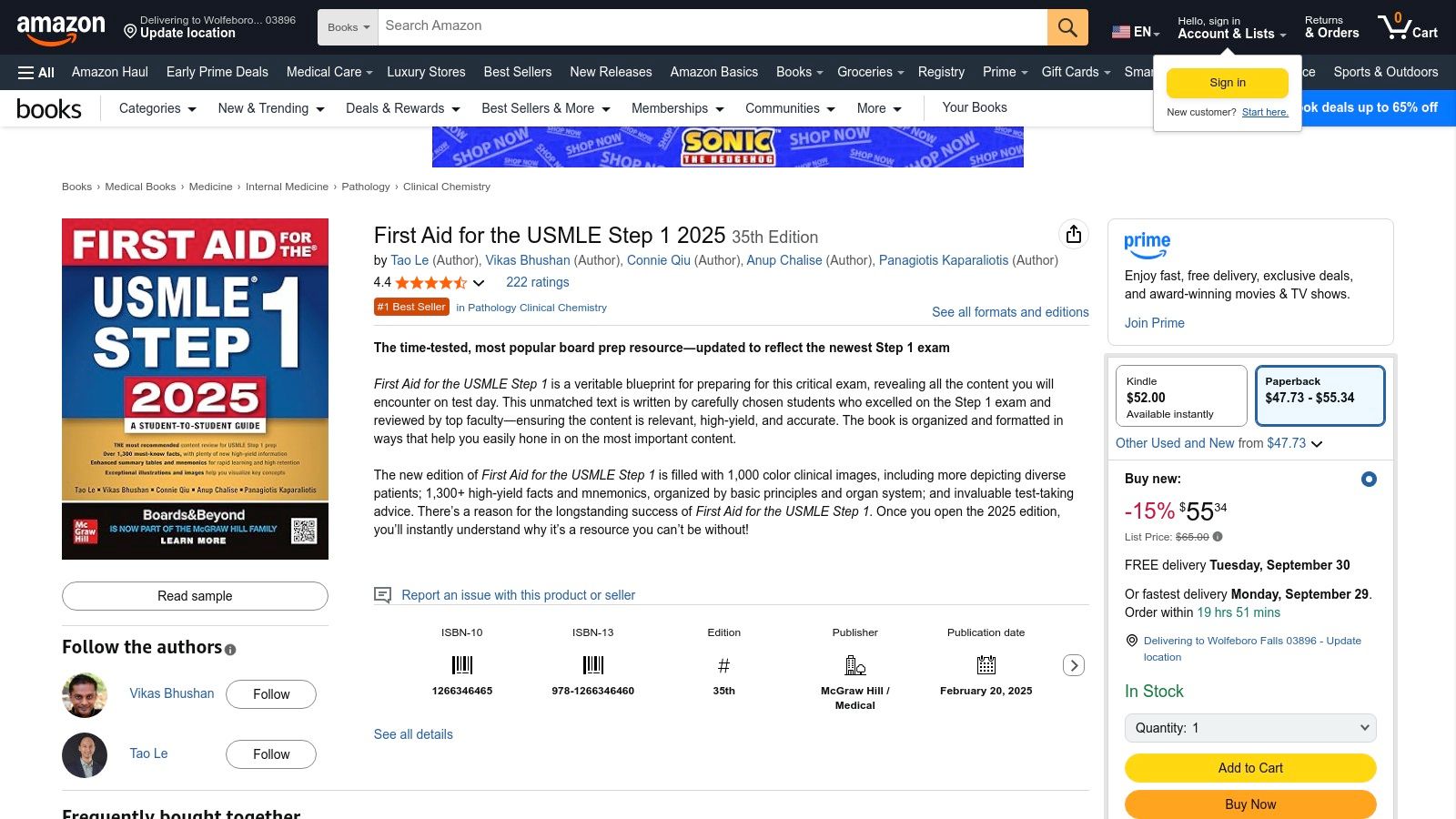
Task: Click the ISBN-10 barcode icon
Action: point(462,665)
